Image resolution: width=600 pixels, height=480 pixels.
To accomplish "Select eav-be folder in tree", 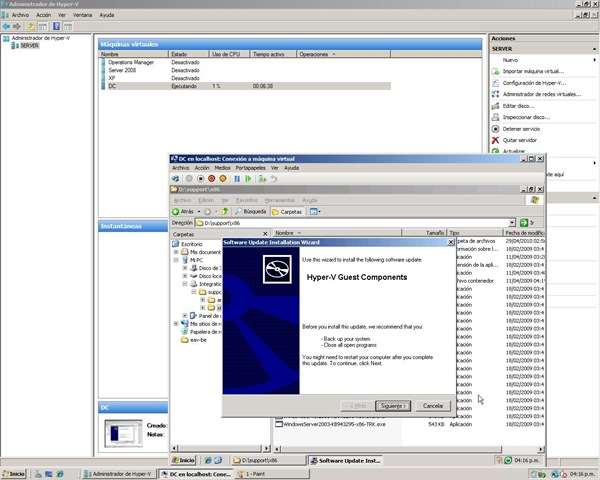I will [194, 340].
